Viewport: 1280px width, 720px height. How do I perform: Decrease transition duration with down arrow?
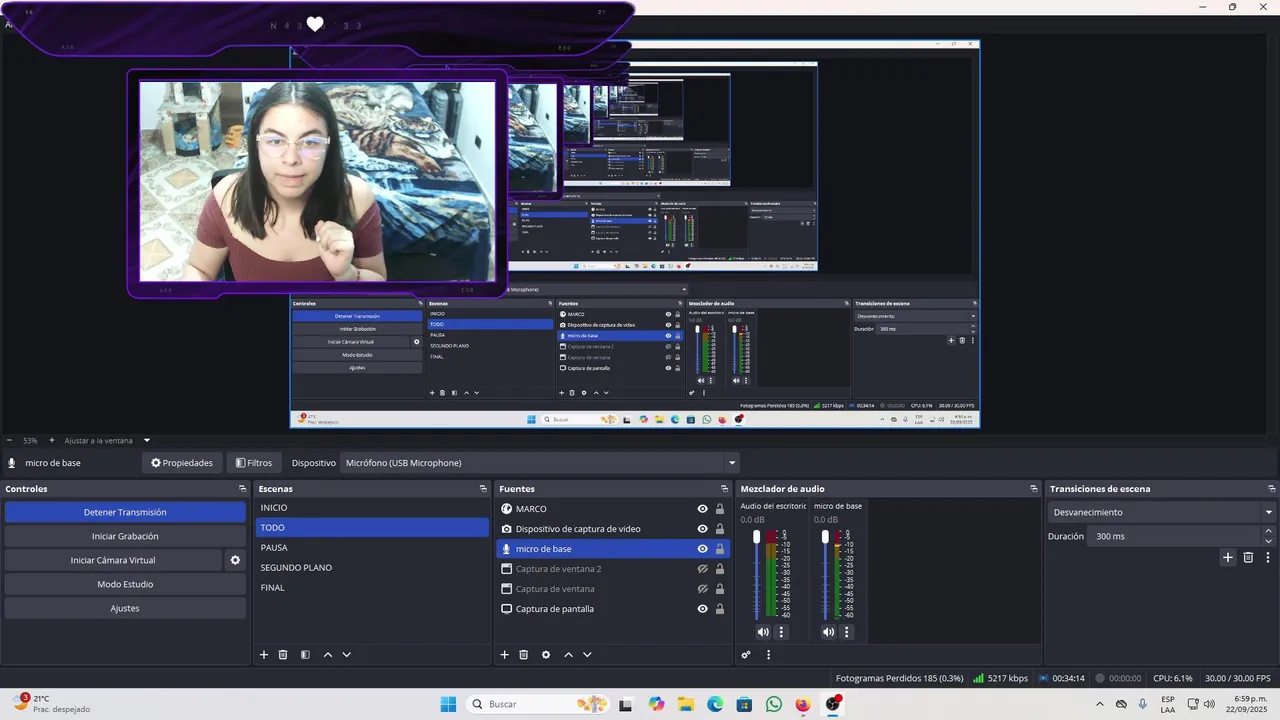(1269, 541)
